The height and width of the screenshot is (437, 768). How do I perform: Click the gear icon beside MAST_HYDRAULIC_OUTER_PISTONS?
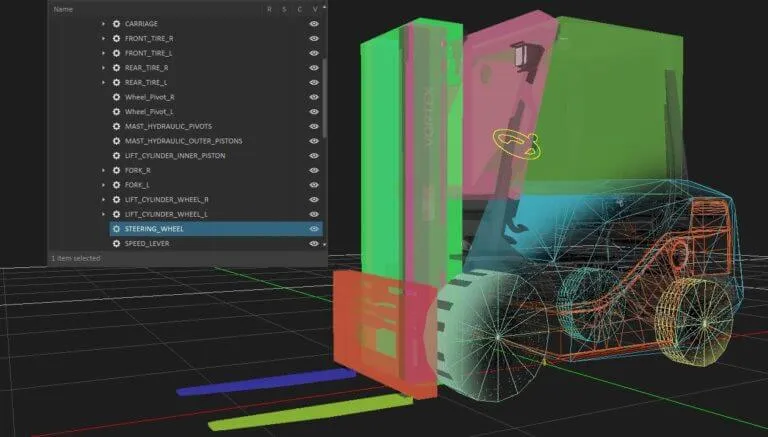tap(116, 141)
